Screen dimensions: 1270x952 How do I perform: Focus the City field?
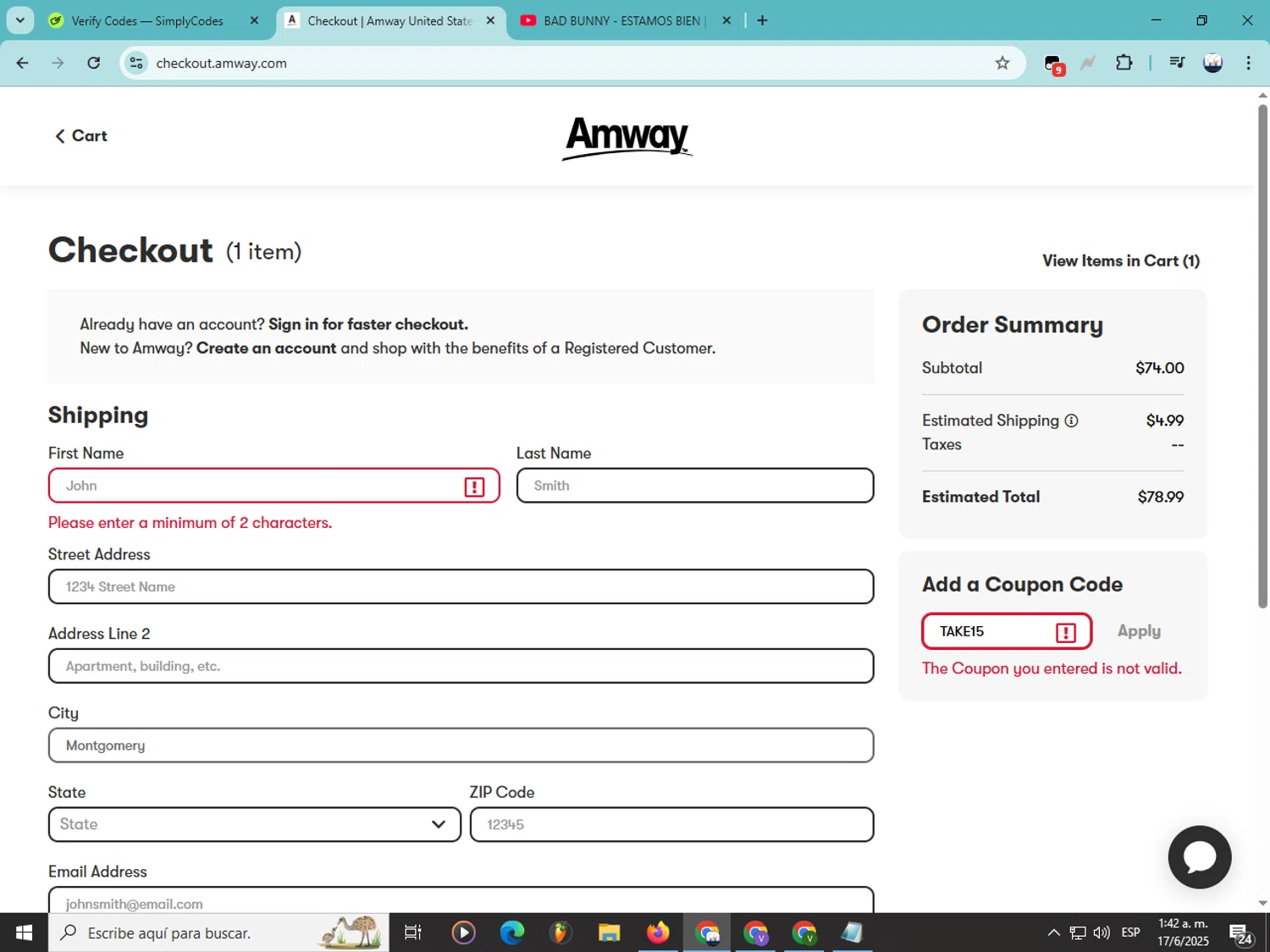[x=461, y=746]
